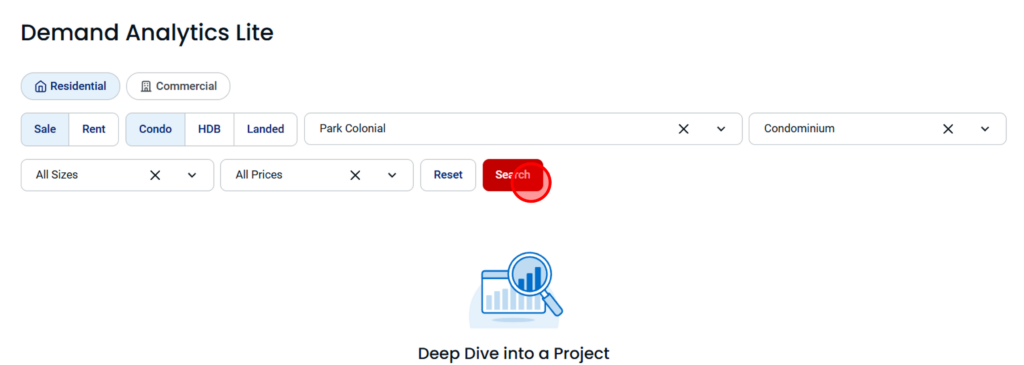This screenshot has width=1024, height=365.
Task: Select the Landed property type
Action: pos(265,129)
